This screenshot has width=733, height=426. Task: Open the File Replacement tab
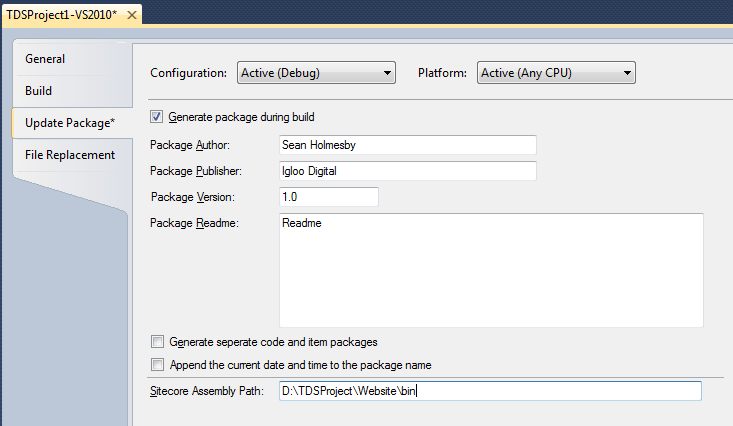70,155
